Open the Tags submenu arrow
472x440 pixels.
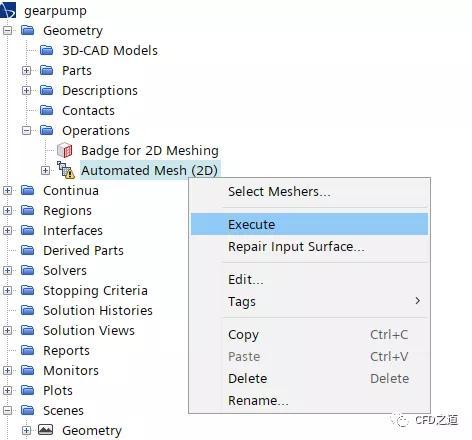[418, 301]
